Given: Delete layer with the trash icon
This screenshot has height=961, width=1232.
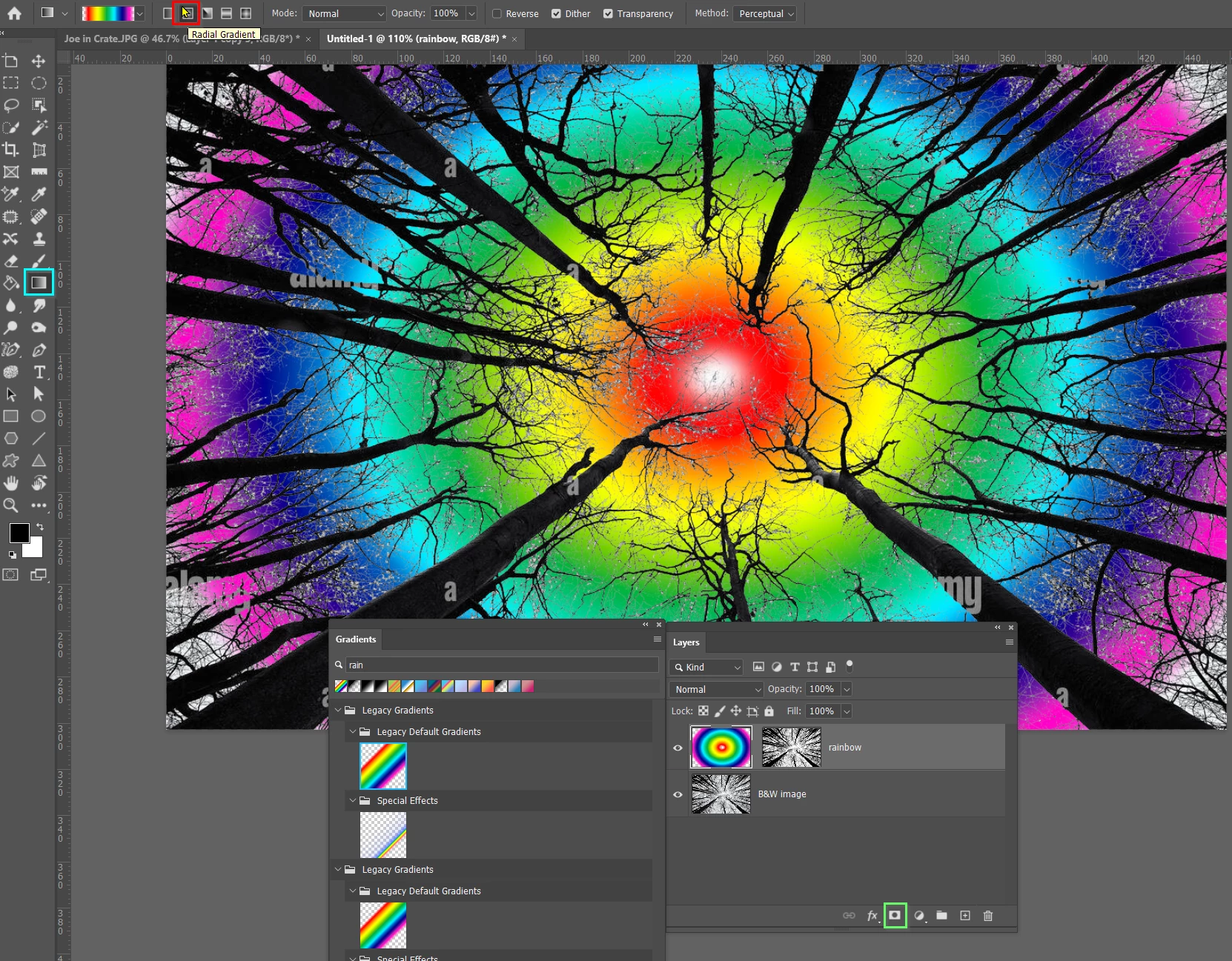Looking at the screenshot, I should click(988, 916).
